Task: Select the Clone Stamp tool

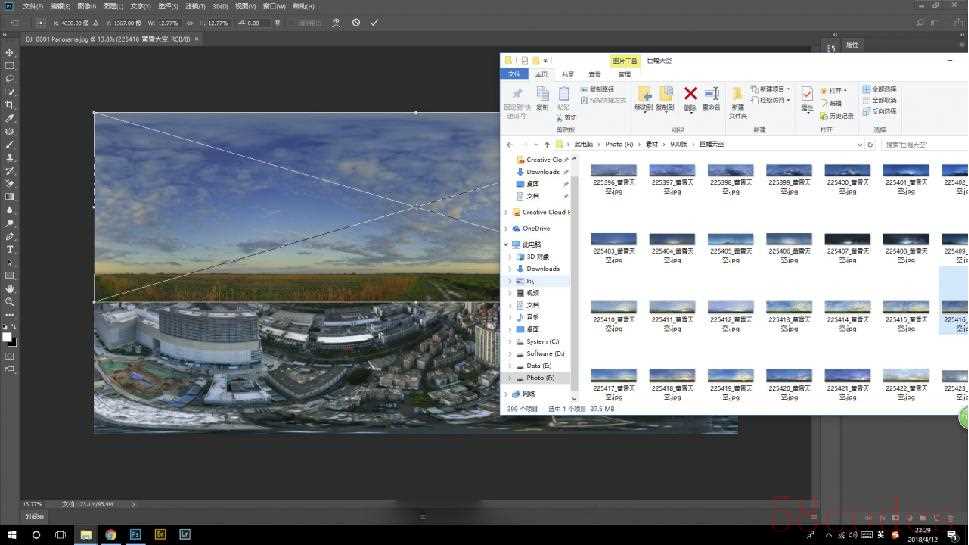Action: pos(9,158)
